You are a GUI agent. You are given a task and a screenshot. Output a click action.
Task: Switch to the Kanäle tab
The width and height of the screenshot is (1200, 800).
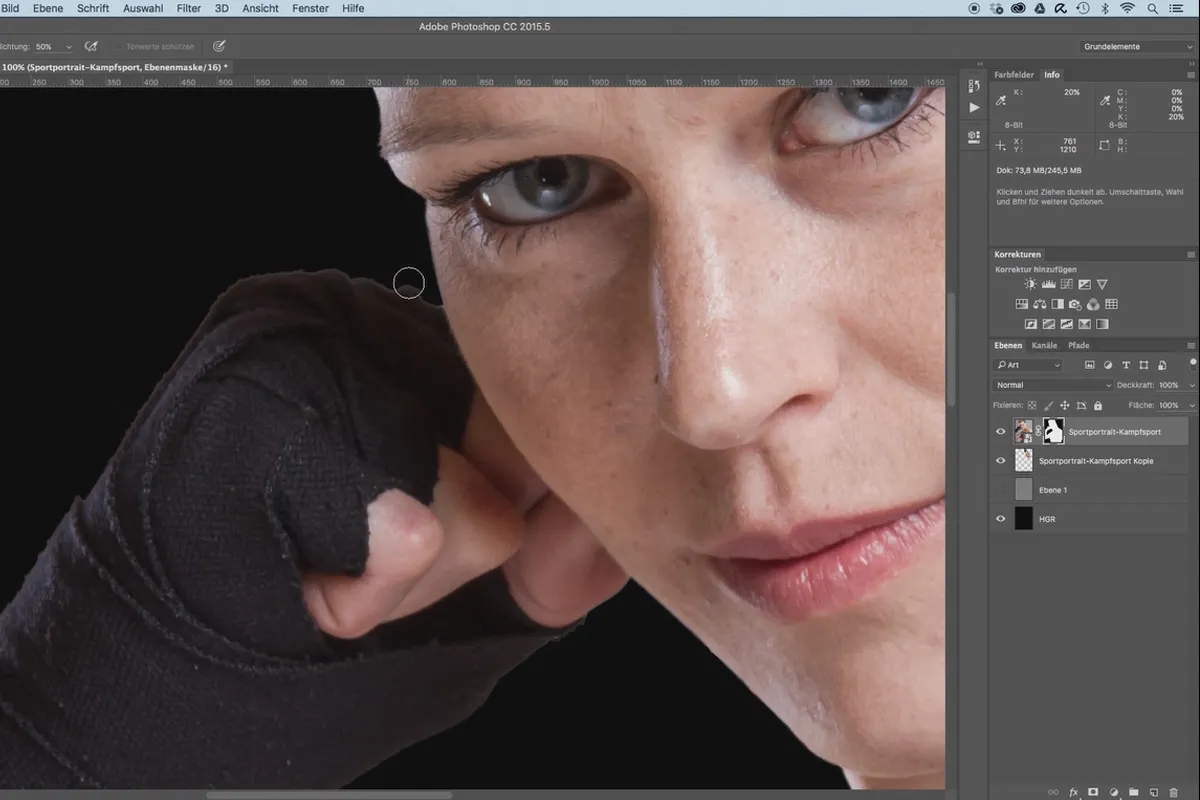[x=1044, y=346]
